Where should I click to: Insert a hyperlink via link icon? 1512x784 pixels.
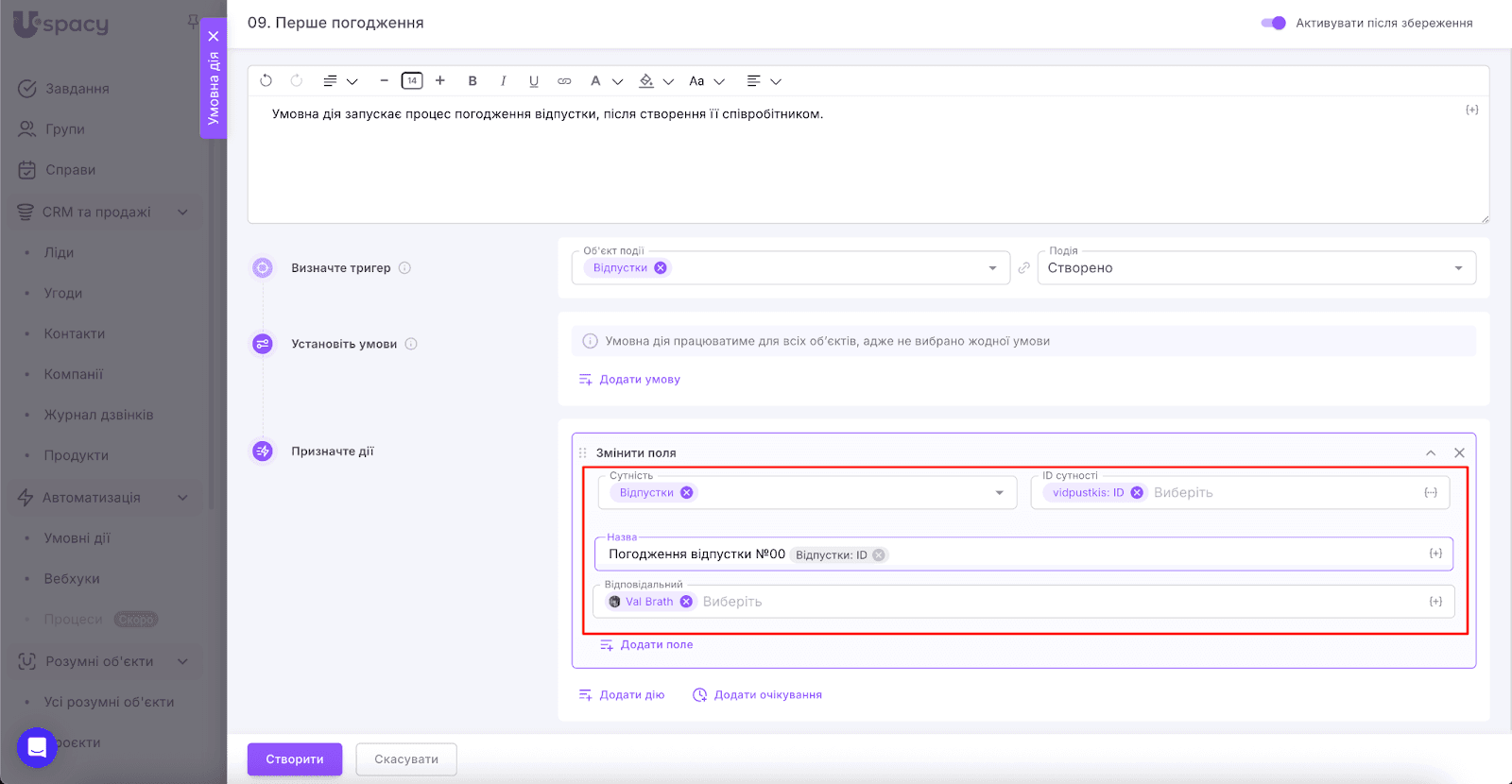tap(564, 81)
